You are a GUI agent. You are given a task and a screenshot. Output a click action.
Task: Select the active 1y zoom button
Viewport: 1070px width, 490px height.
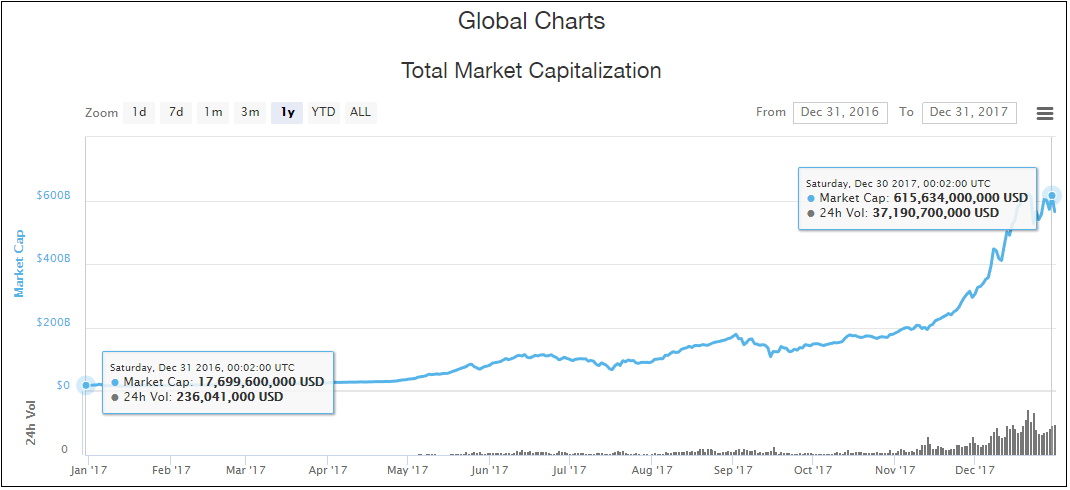pos(288,112)
